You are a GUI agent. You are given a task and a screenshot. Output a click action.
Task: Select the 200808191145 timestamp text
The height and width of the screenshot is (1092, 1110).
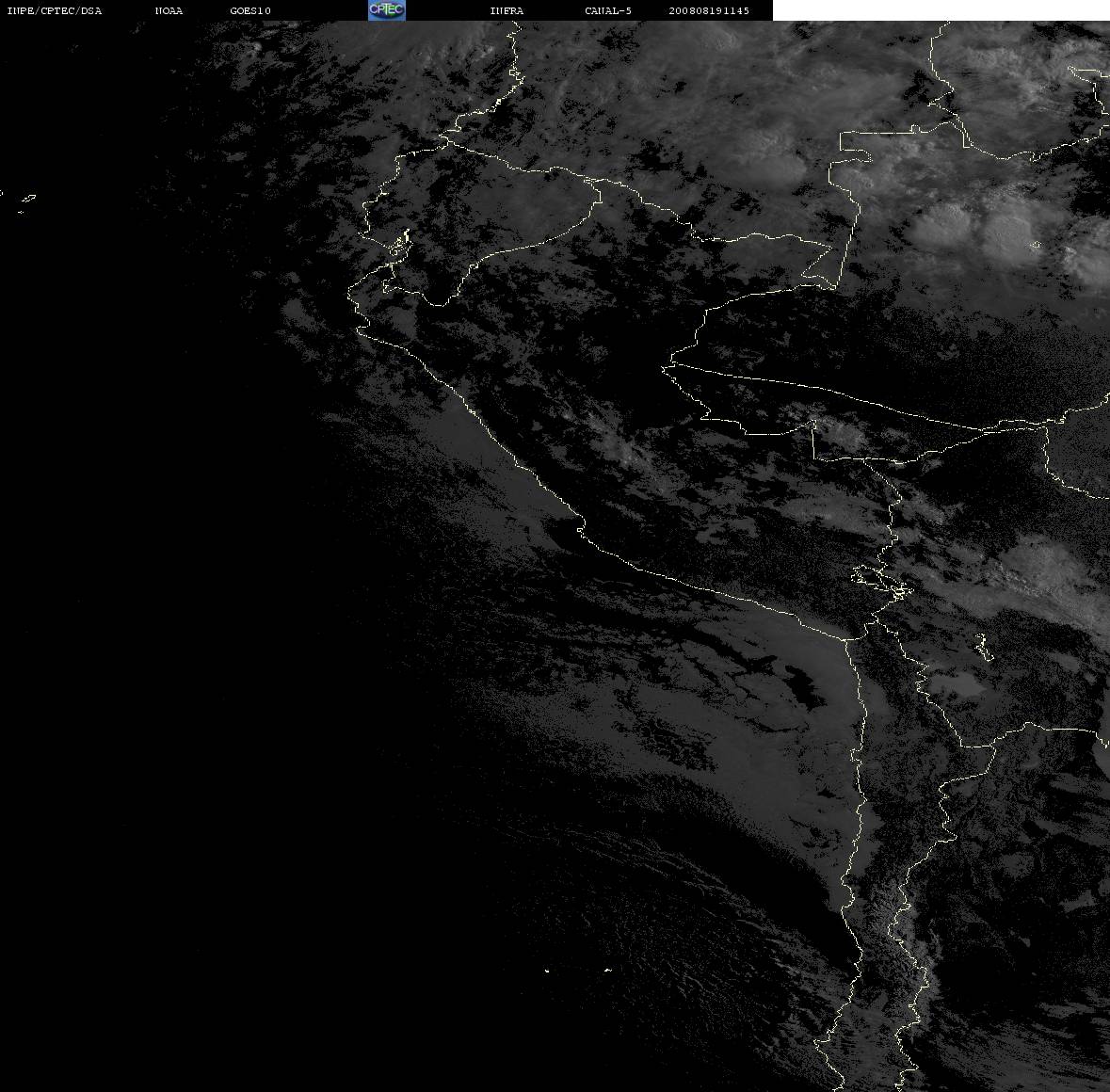click(709, 10)
